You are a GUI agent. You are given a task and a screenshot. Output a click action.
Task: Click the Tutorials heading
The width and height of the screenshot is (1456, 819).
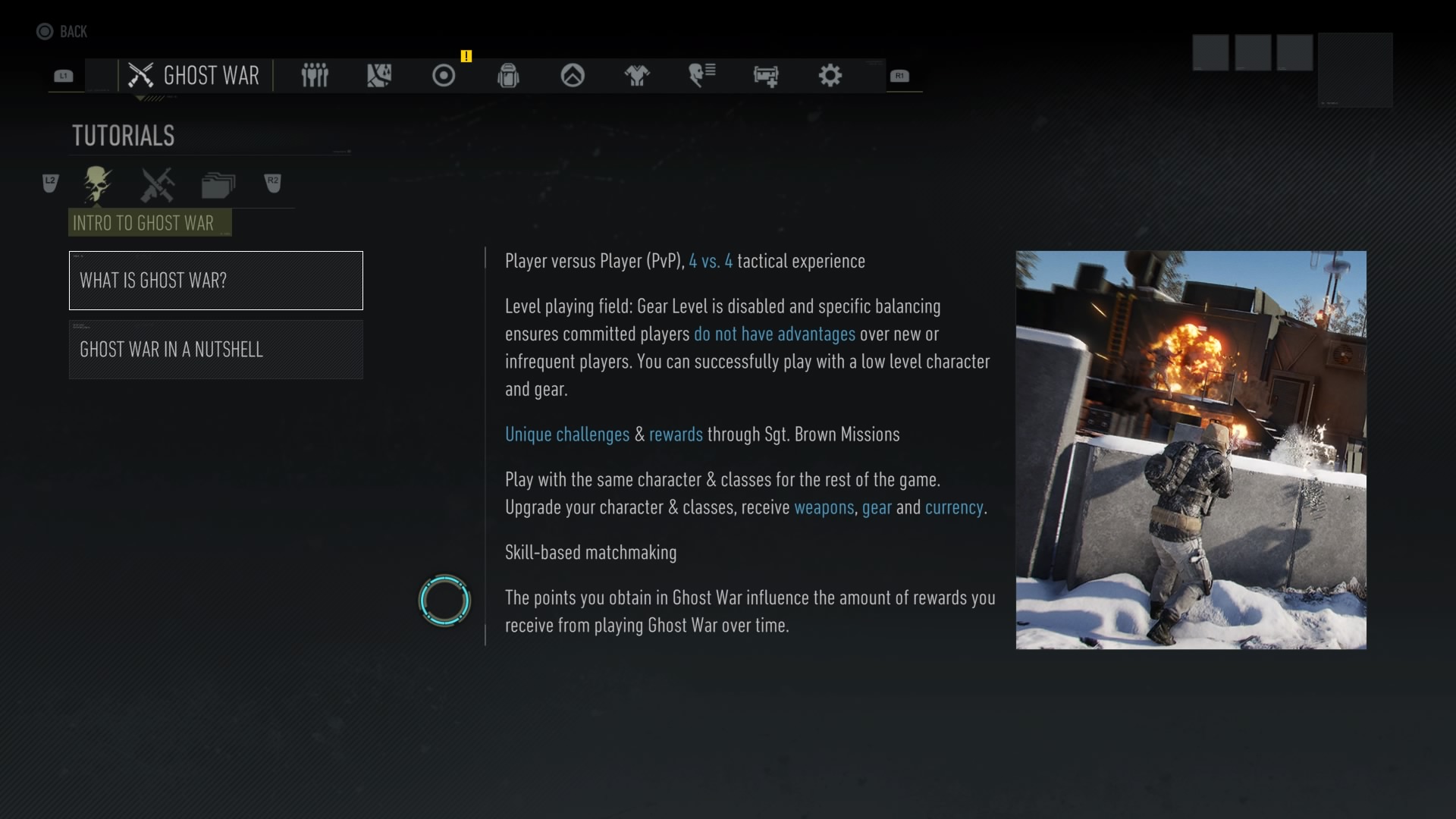123,136
